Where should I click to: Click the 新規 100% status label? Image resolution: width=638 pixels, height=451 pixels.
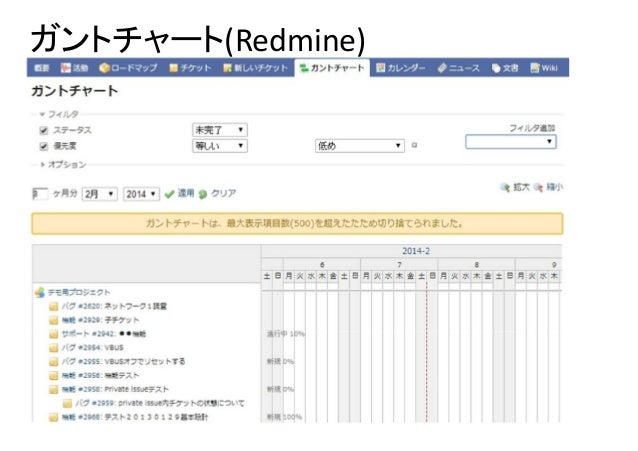(284, 417)
